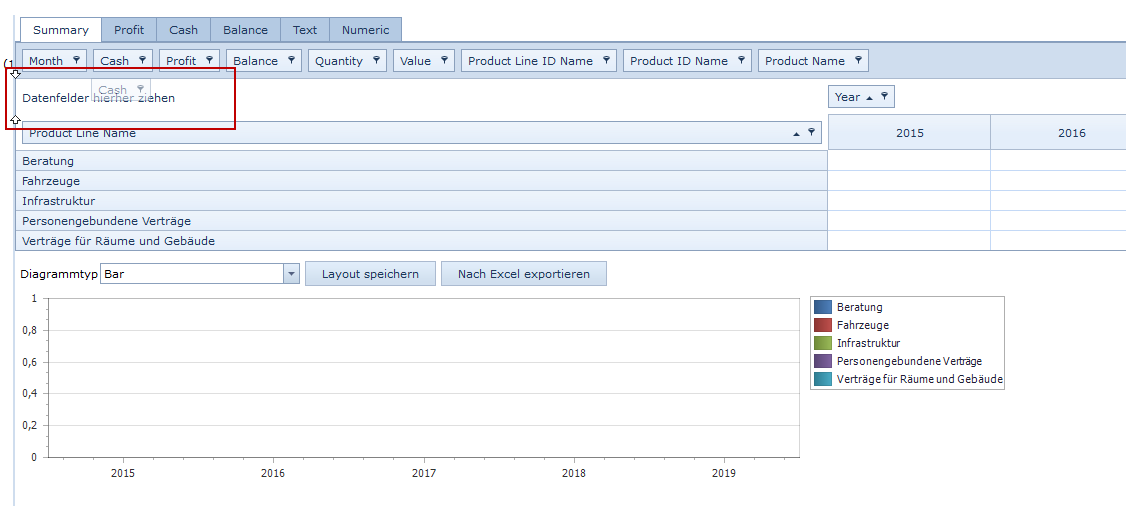Image resolution: width=1126 pixels, height=506 pixels.
Task: Click the Year field filter icon
Action: 884,97
